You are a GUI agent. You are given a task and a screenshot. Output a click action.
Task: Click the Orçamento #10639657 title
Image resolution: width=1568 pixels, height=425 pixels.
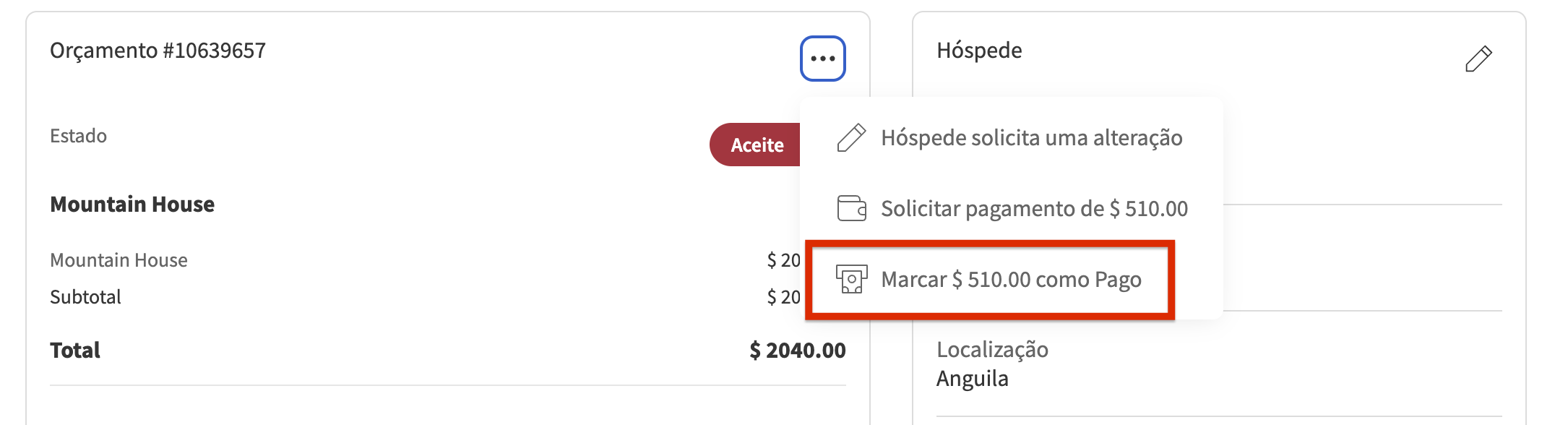pos(158,51)
